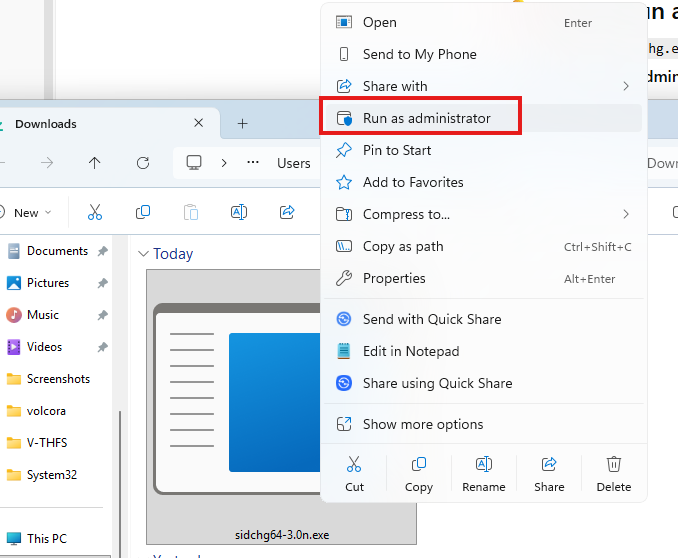Click the wrench icon beside Properties
The image size is (678, 558).
click(x=344, y=278)
